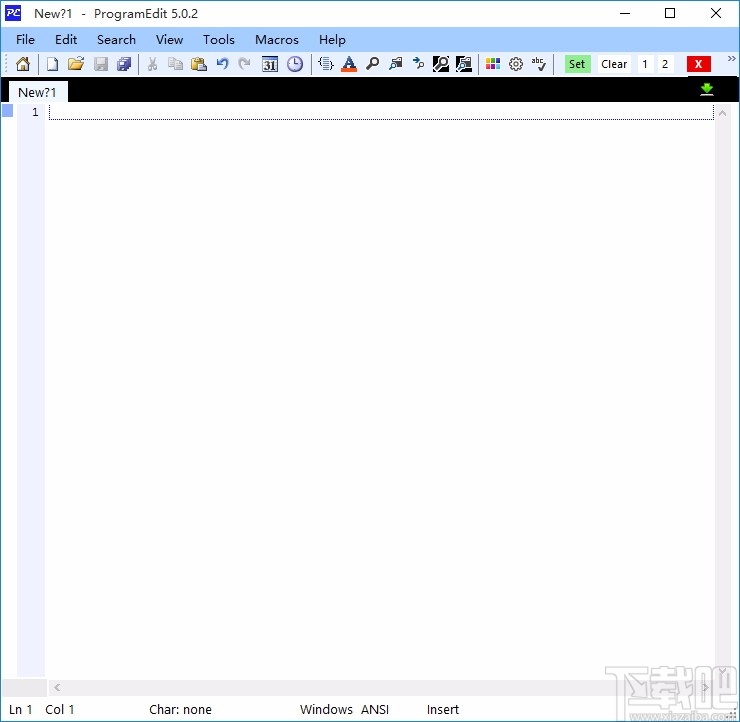Open the Macros menu

[x=277, y=40]
